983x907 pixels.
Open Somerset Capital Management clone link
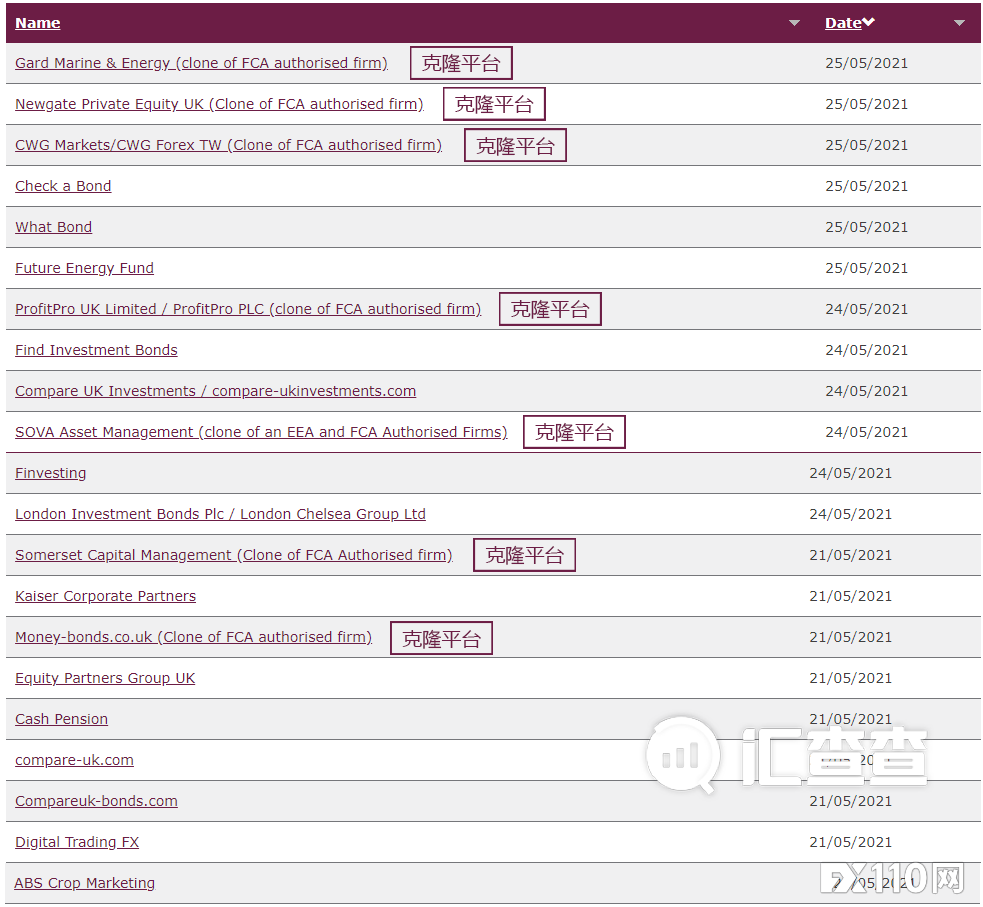click(233, 555)
